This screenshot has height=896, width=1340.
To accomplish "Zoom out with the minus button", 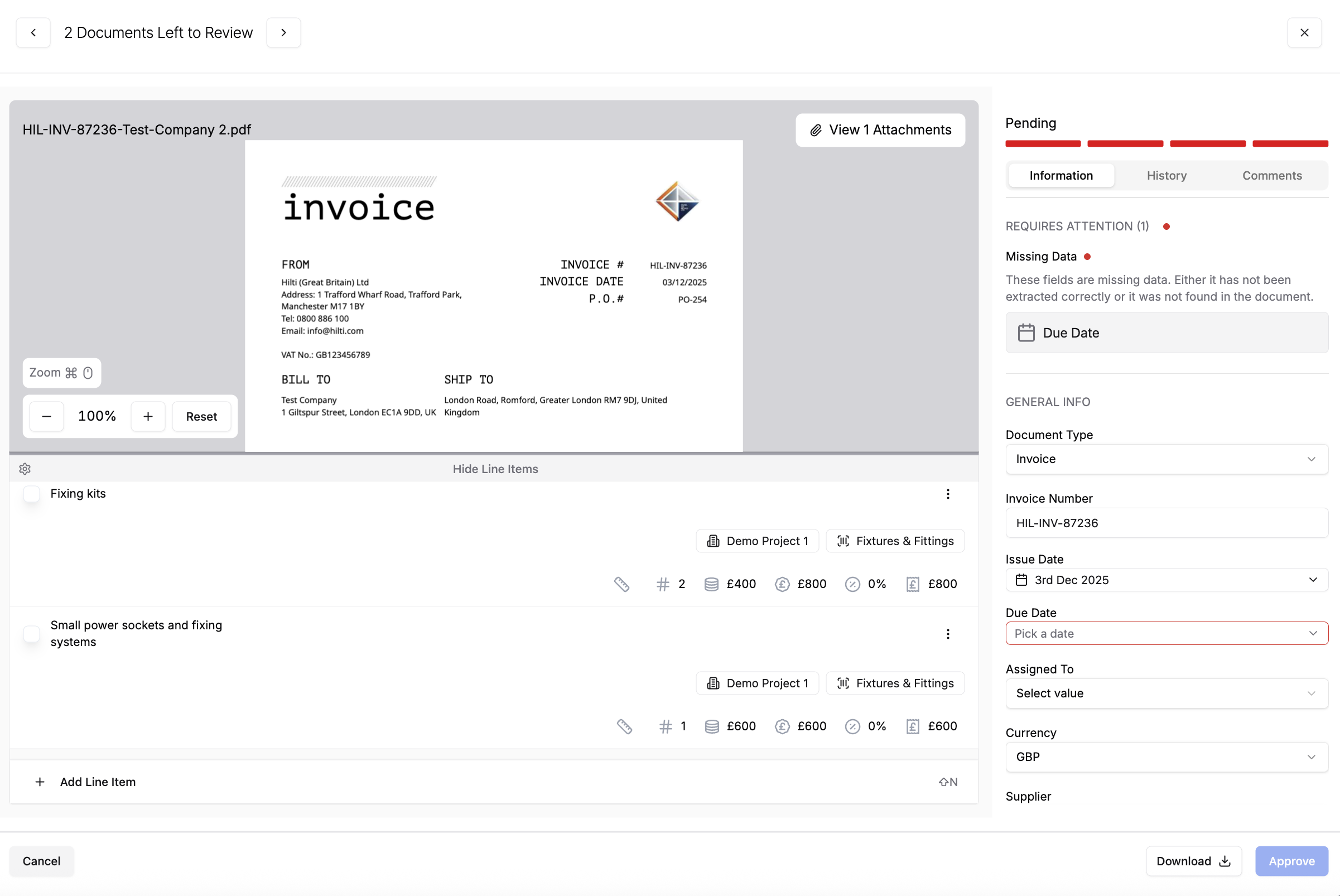I will click(47, 416).
